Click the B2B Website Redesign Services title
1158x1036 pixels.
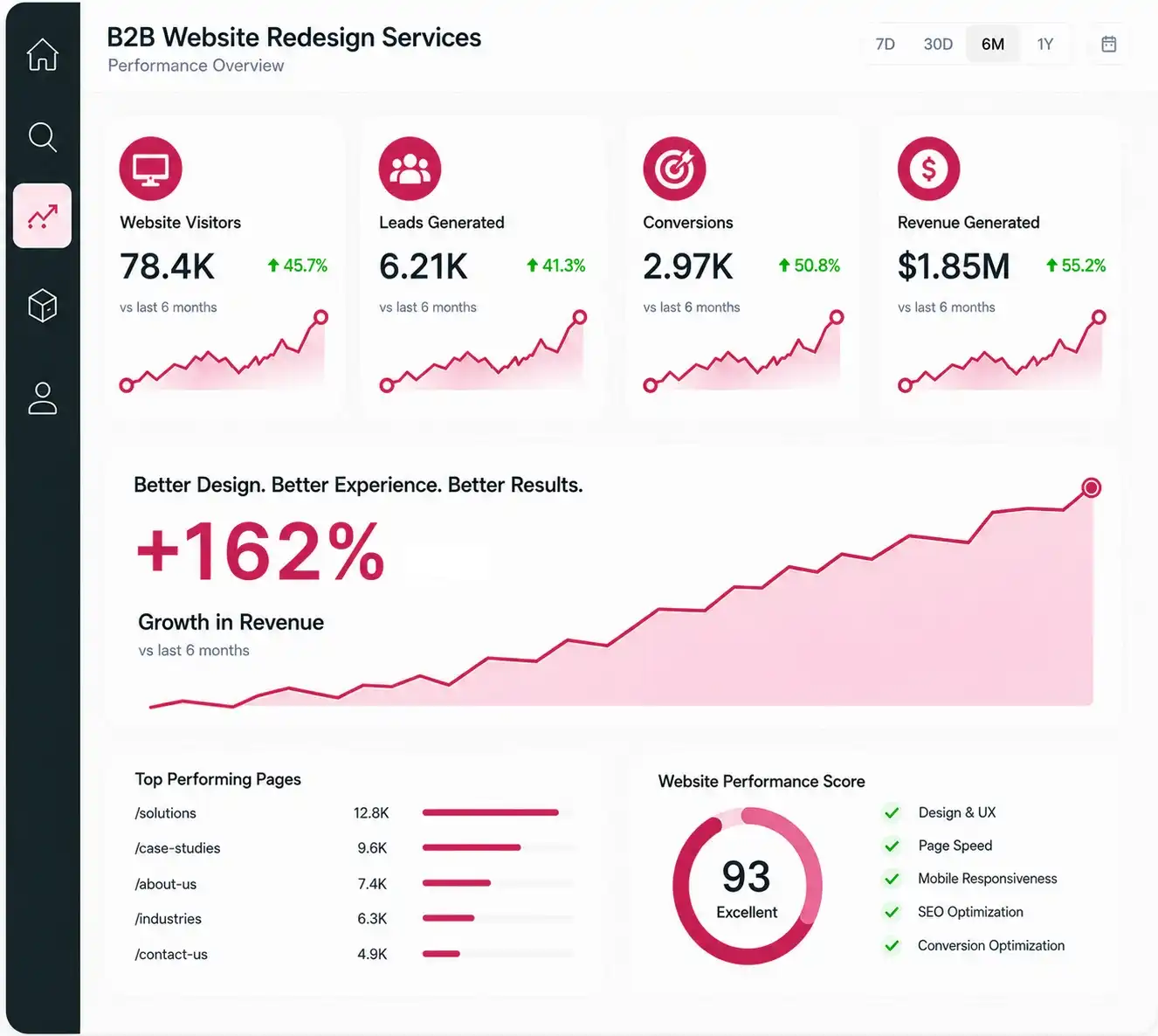pos(294,38)
